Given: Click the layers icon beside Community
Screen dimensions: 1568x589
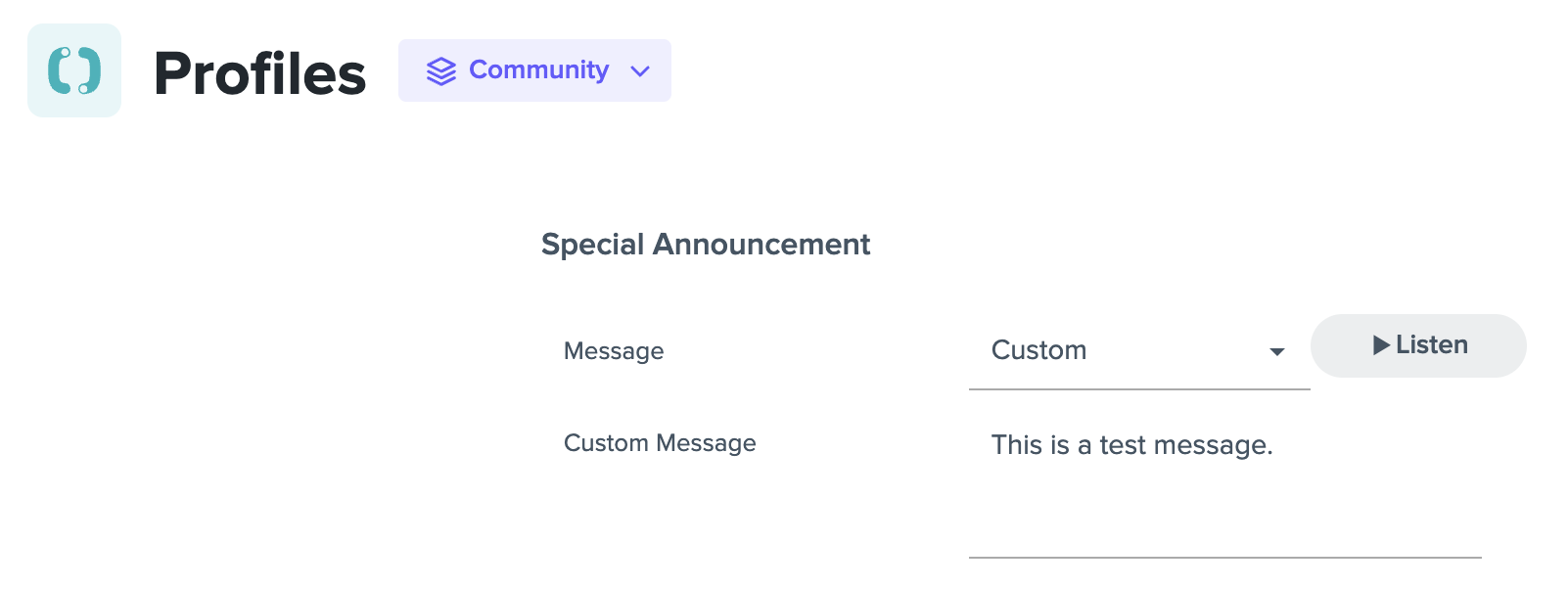Looking at the screenshot, I should click(441, 71).
